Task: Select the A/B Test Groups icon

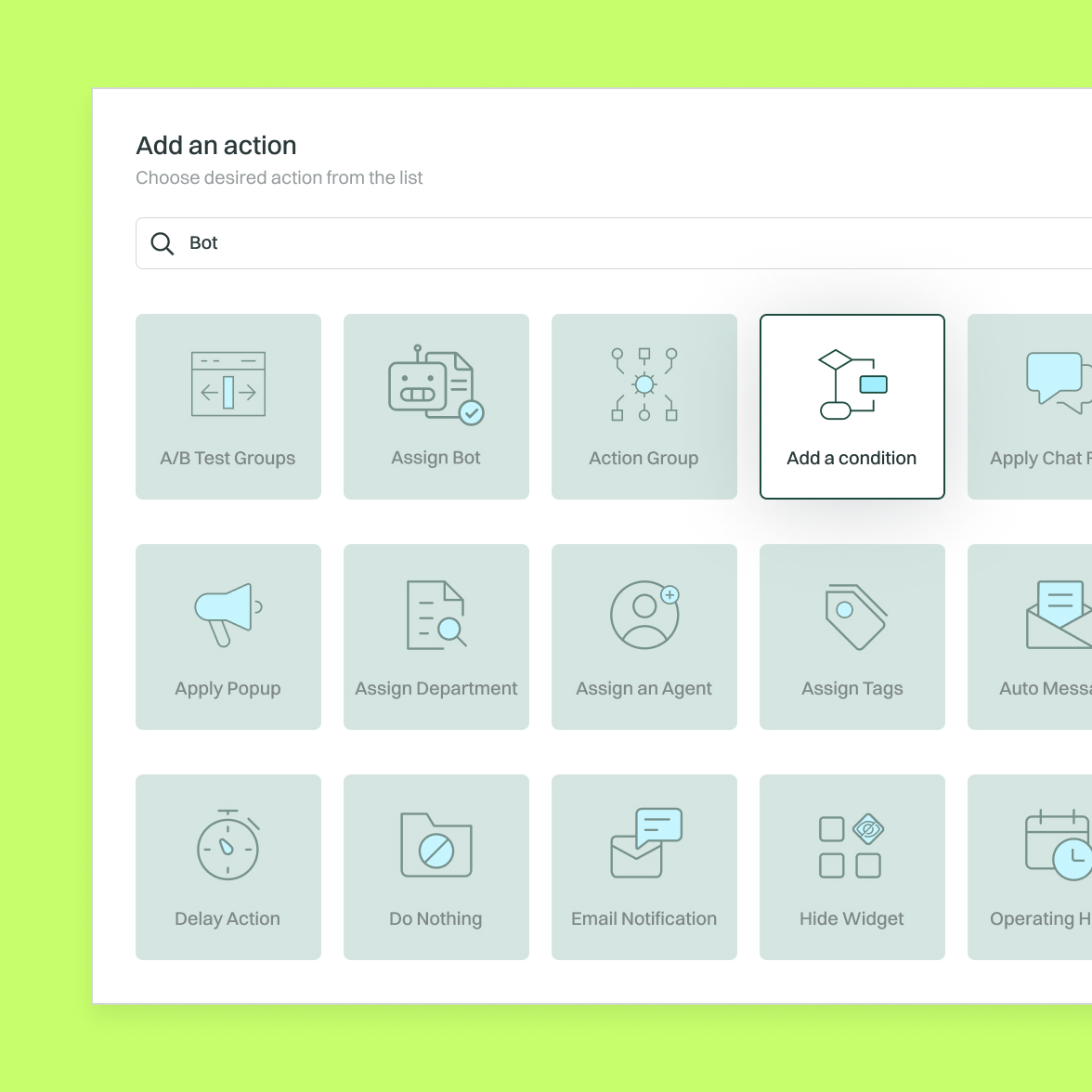Action: [228, 383]
